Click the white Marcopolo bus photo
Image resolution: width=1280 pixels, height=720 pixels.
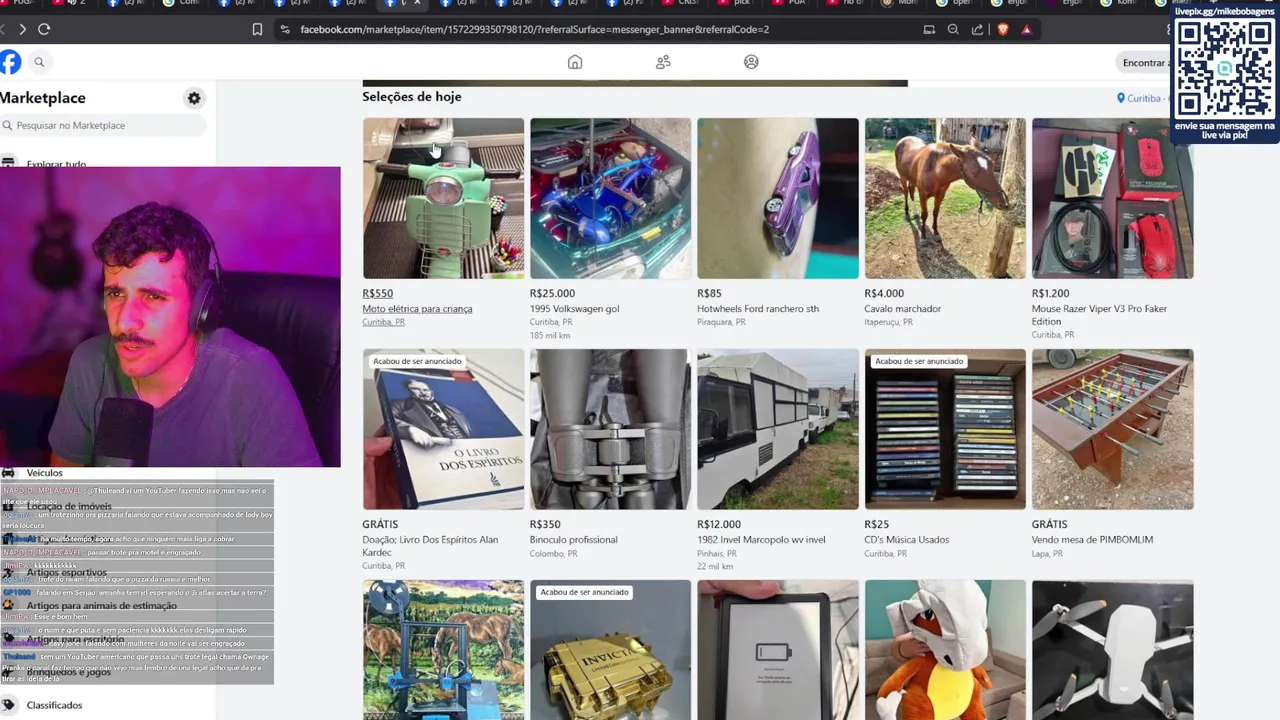click(x=778, y=429)
